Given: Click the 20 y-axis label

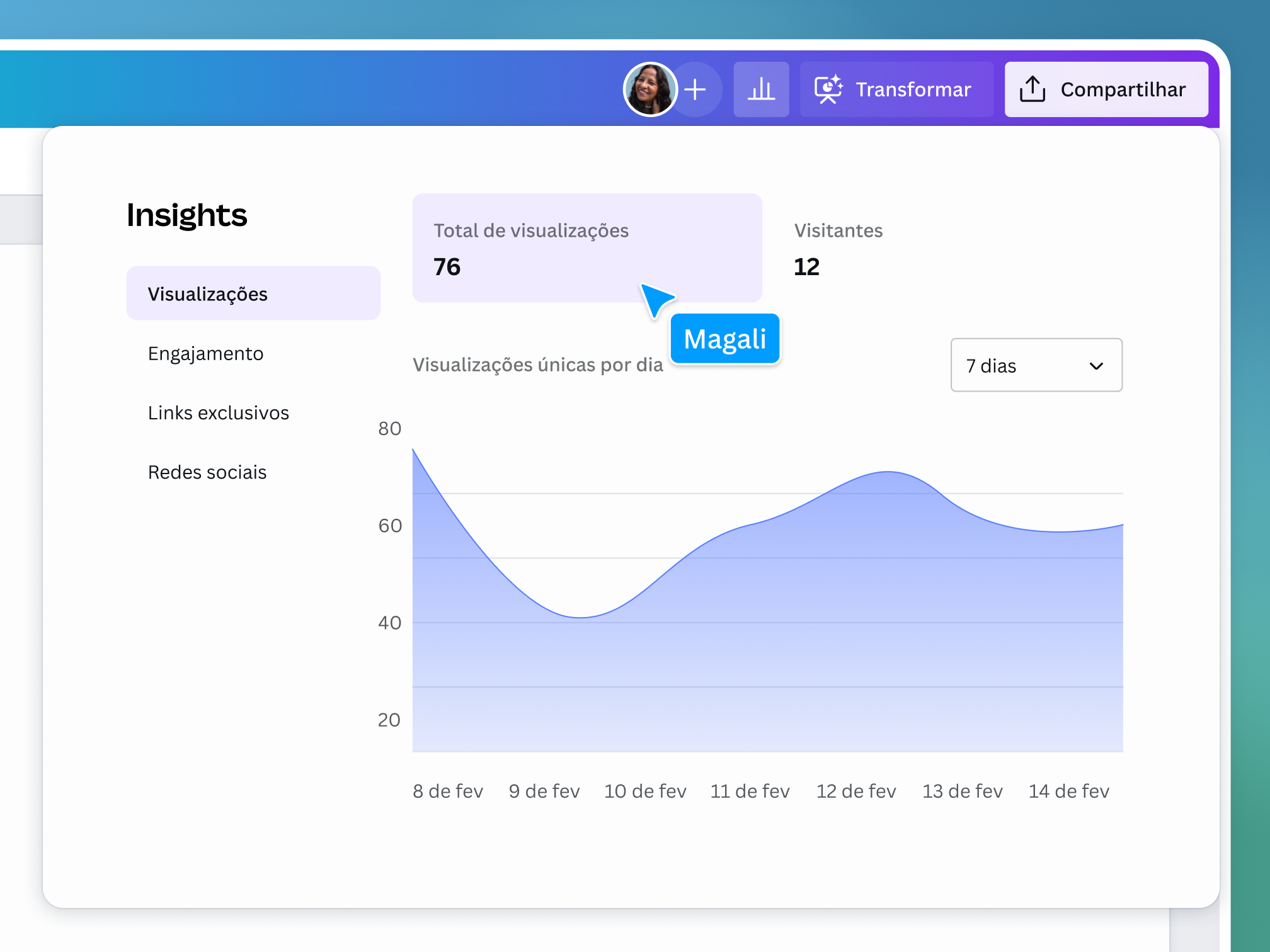Looking at the screenshot, I should (389, 720).
